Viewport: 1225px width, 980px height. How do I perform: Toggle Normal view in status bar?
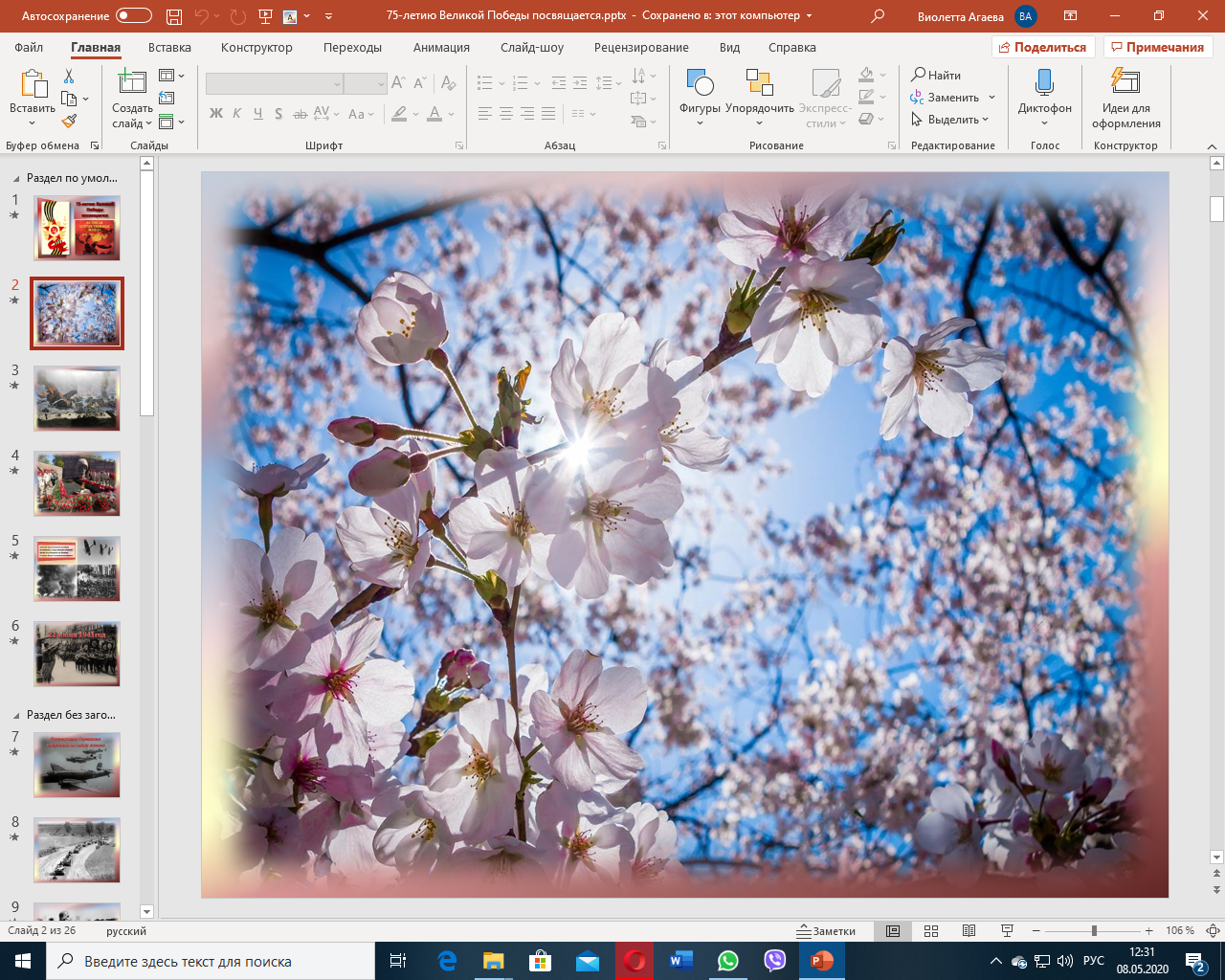893,931
